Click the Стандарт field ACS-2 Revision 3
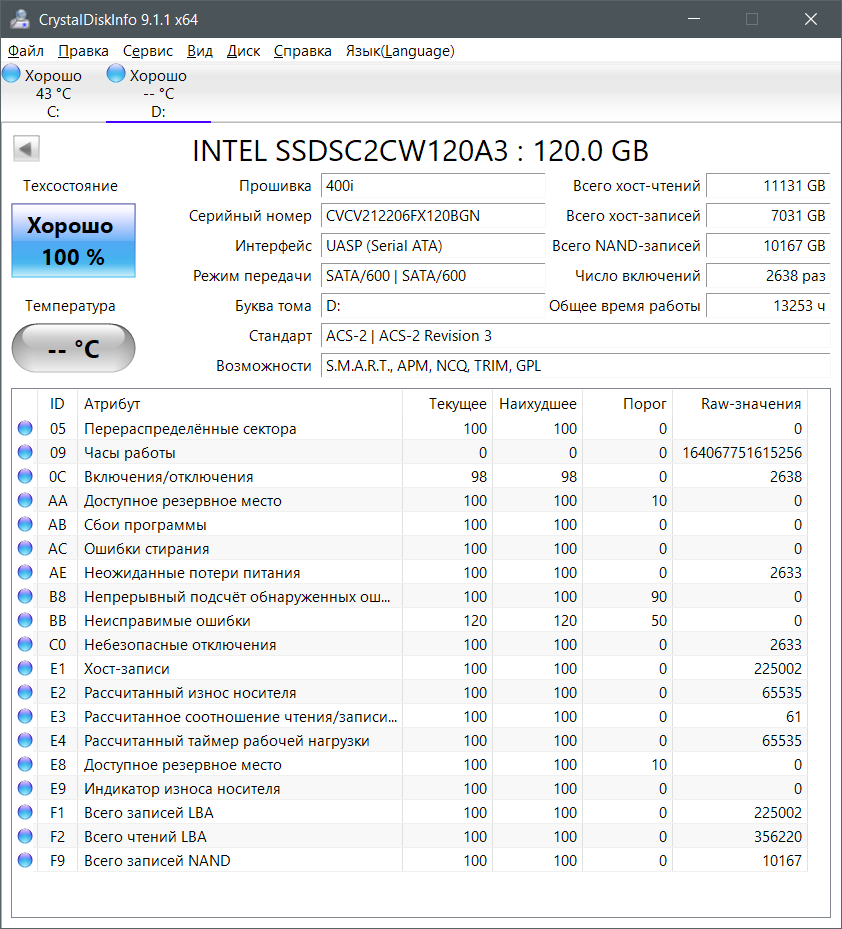 (575, 335)
